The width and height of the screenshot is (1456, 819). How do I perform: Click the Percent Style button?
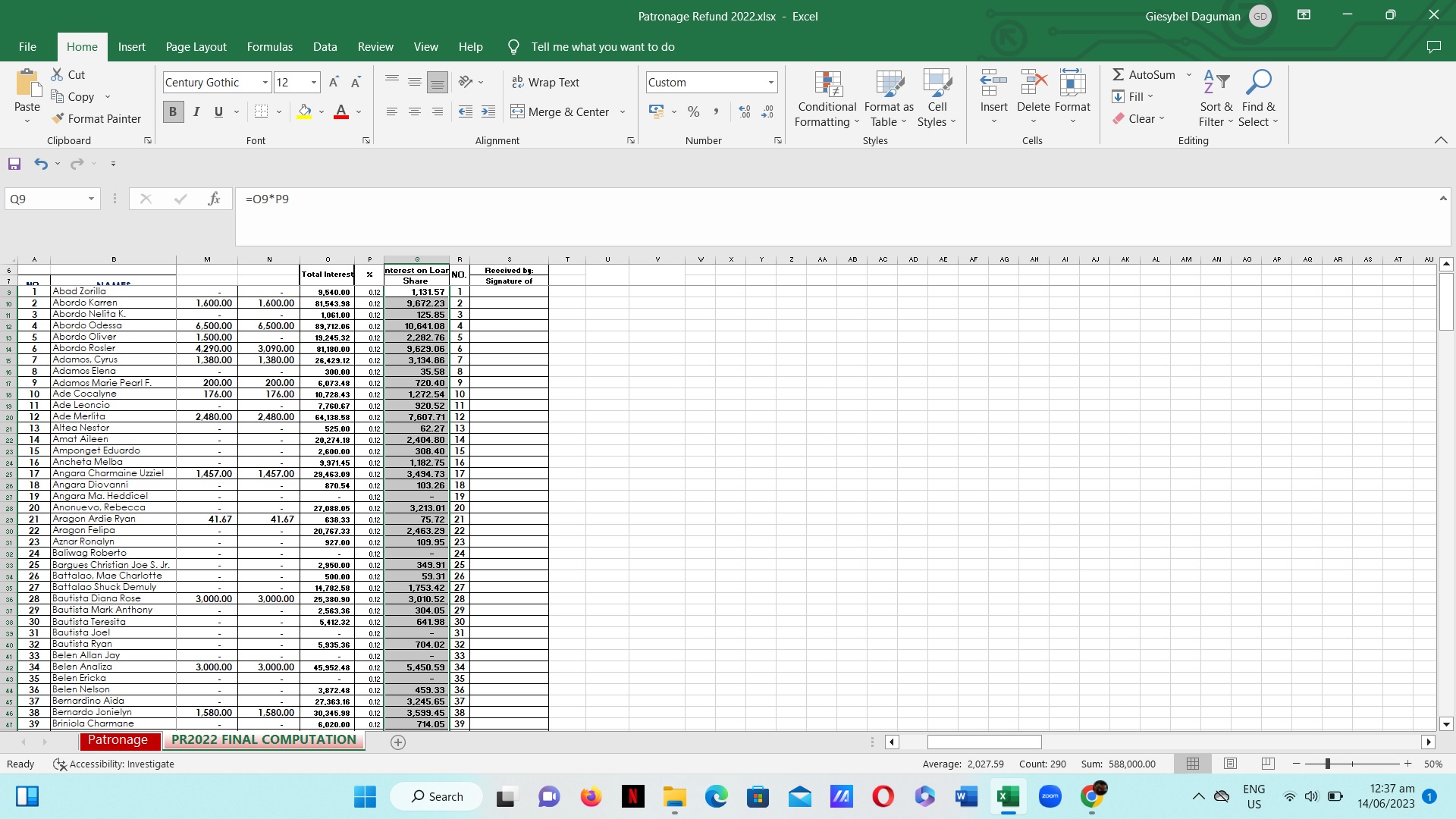(693, 112)
